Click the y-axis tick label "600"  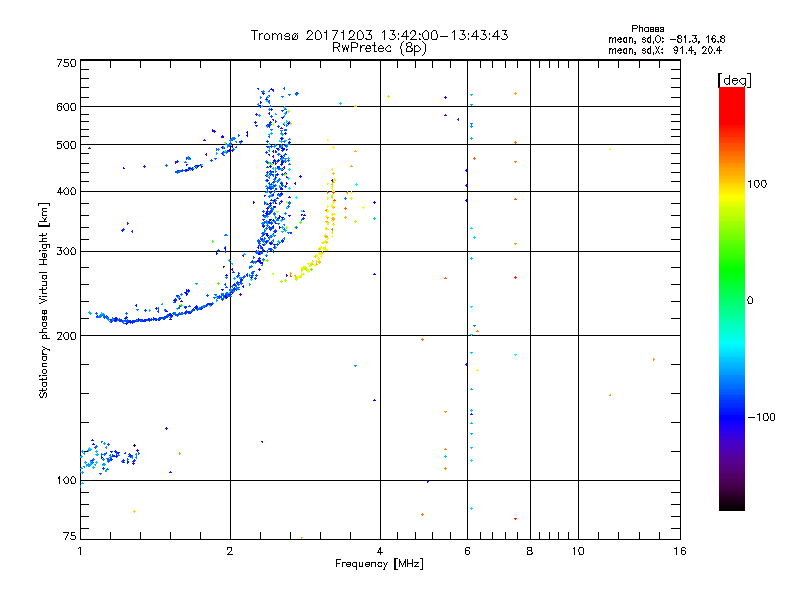pos(66,107)
